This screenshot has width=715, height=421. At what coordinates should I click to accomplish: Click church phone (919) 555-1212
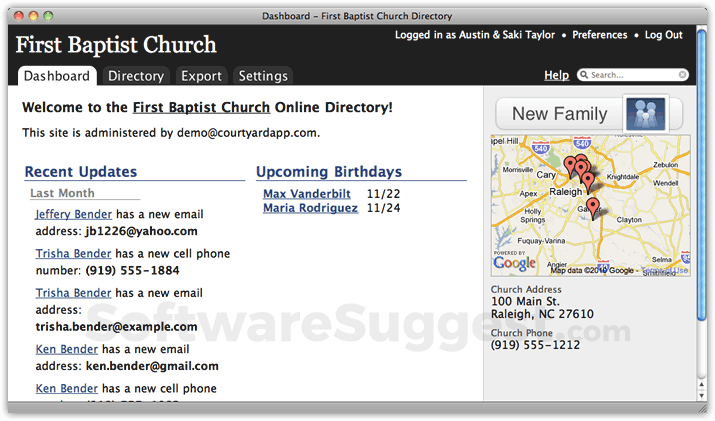click(x=535, y=345)
